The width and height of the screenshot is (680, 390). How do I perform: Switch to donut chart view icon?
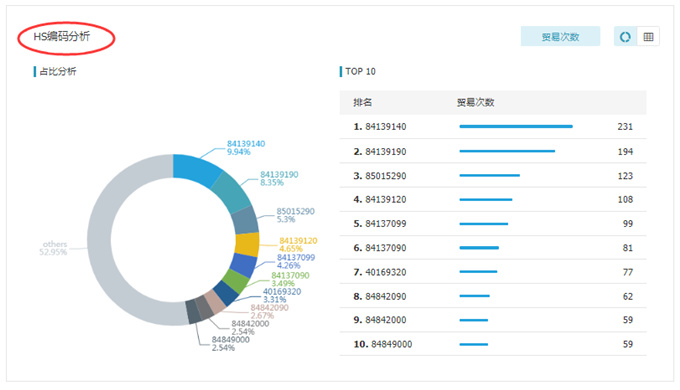point(625,37)
